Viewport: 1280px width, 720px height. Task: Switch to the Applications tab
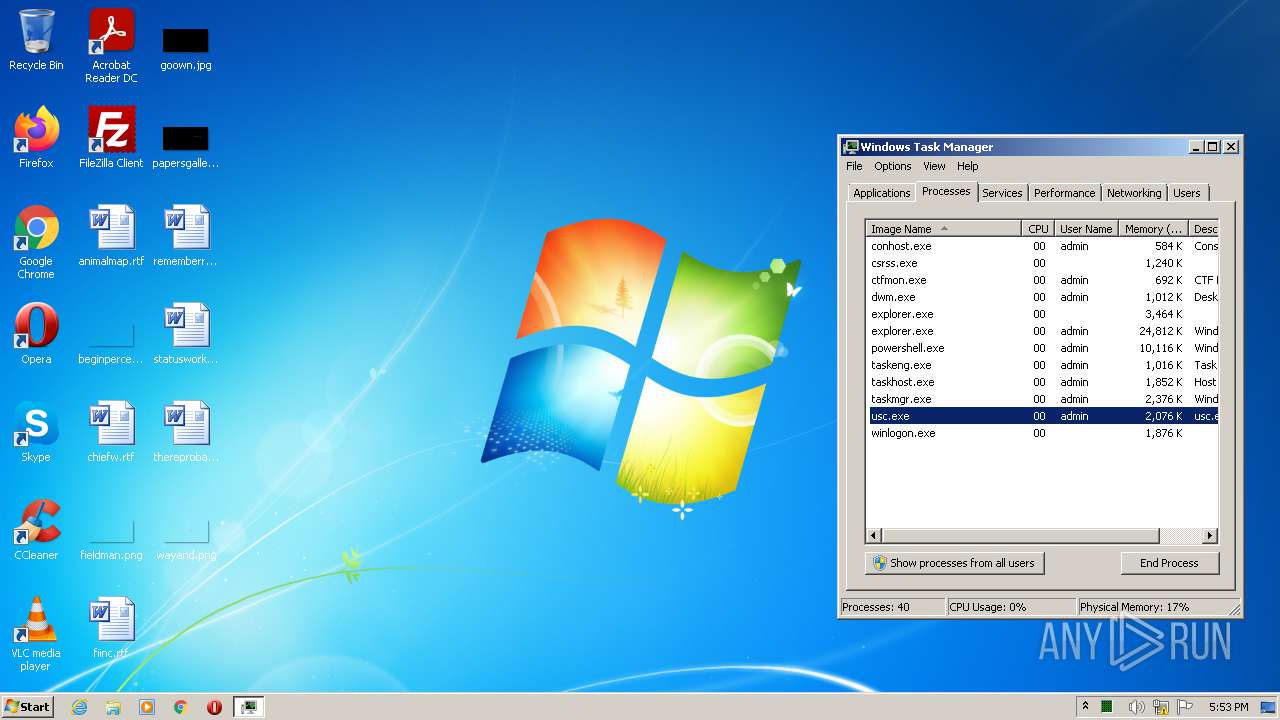881,193
